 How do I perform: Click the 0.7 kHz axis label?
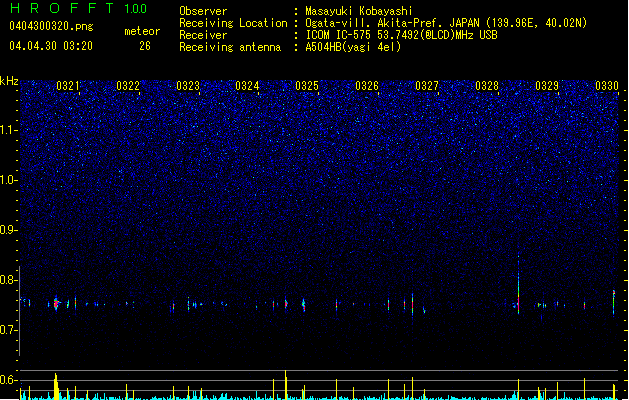tap(9, 330)
